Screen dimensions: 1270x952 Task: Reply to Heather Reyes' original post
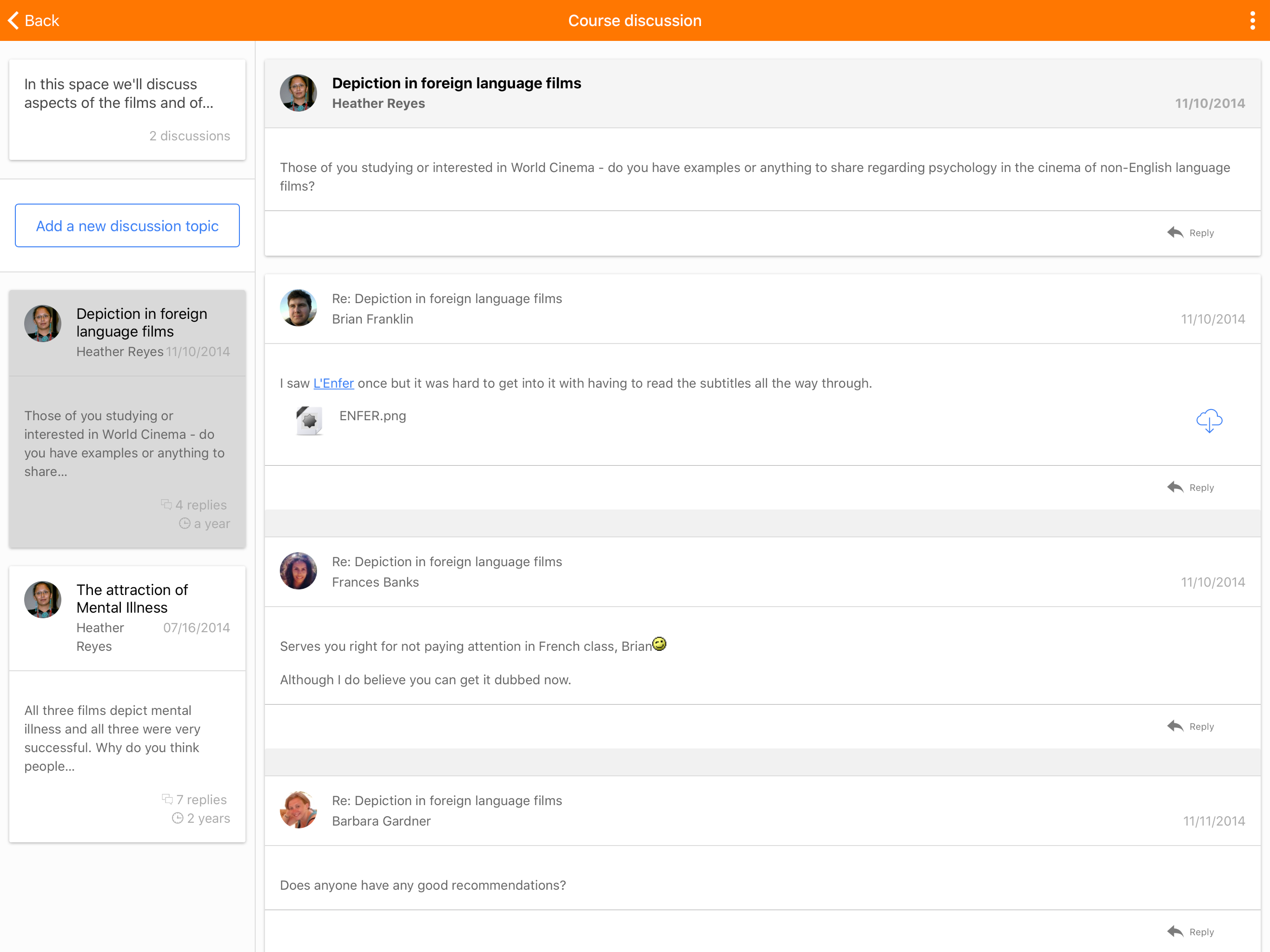coord(1191,233)
